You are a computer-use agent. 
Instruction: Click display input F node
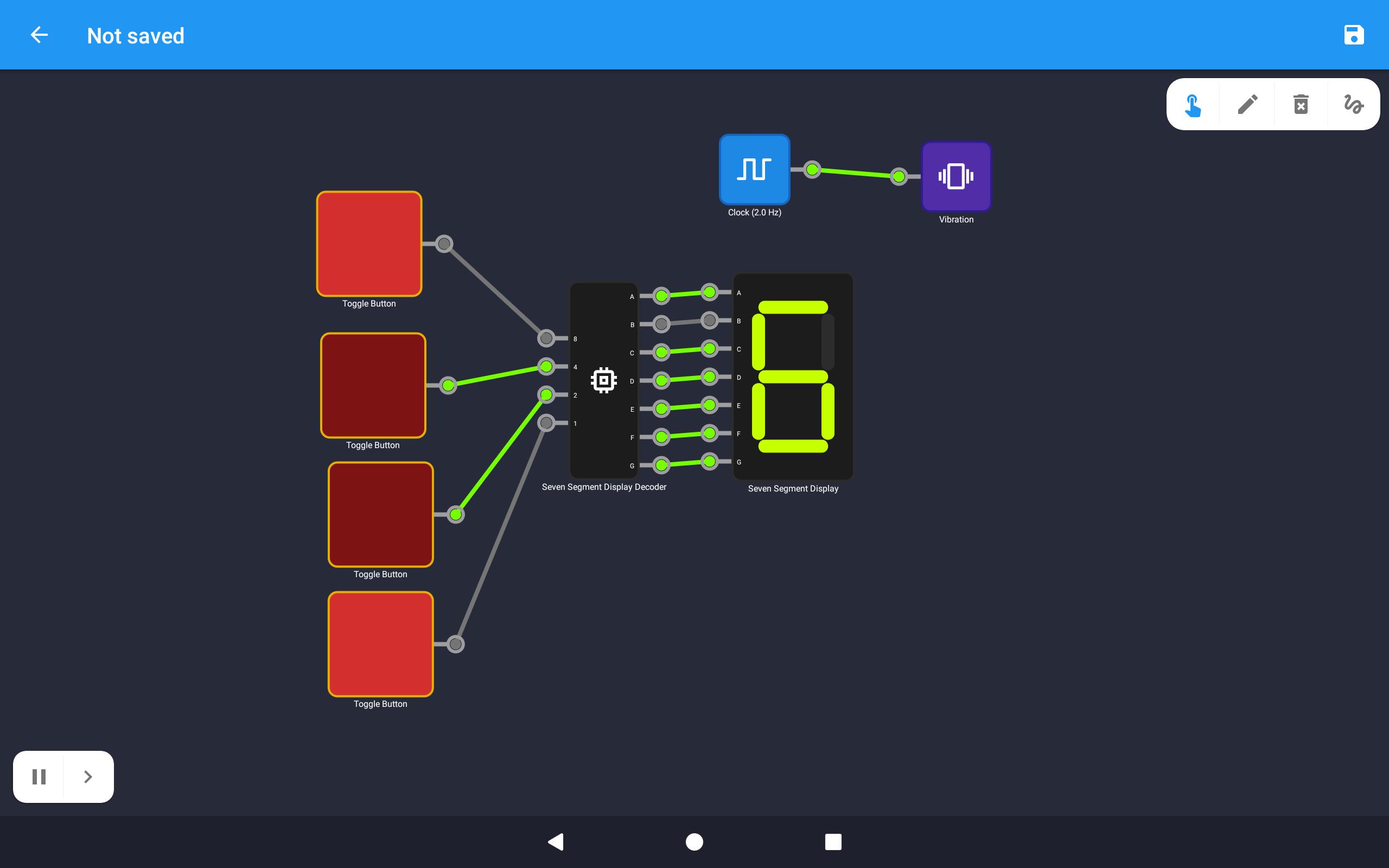tap(710, 433)
